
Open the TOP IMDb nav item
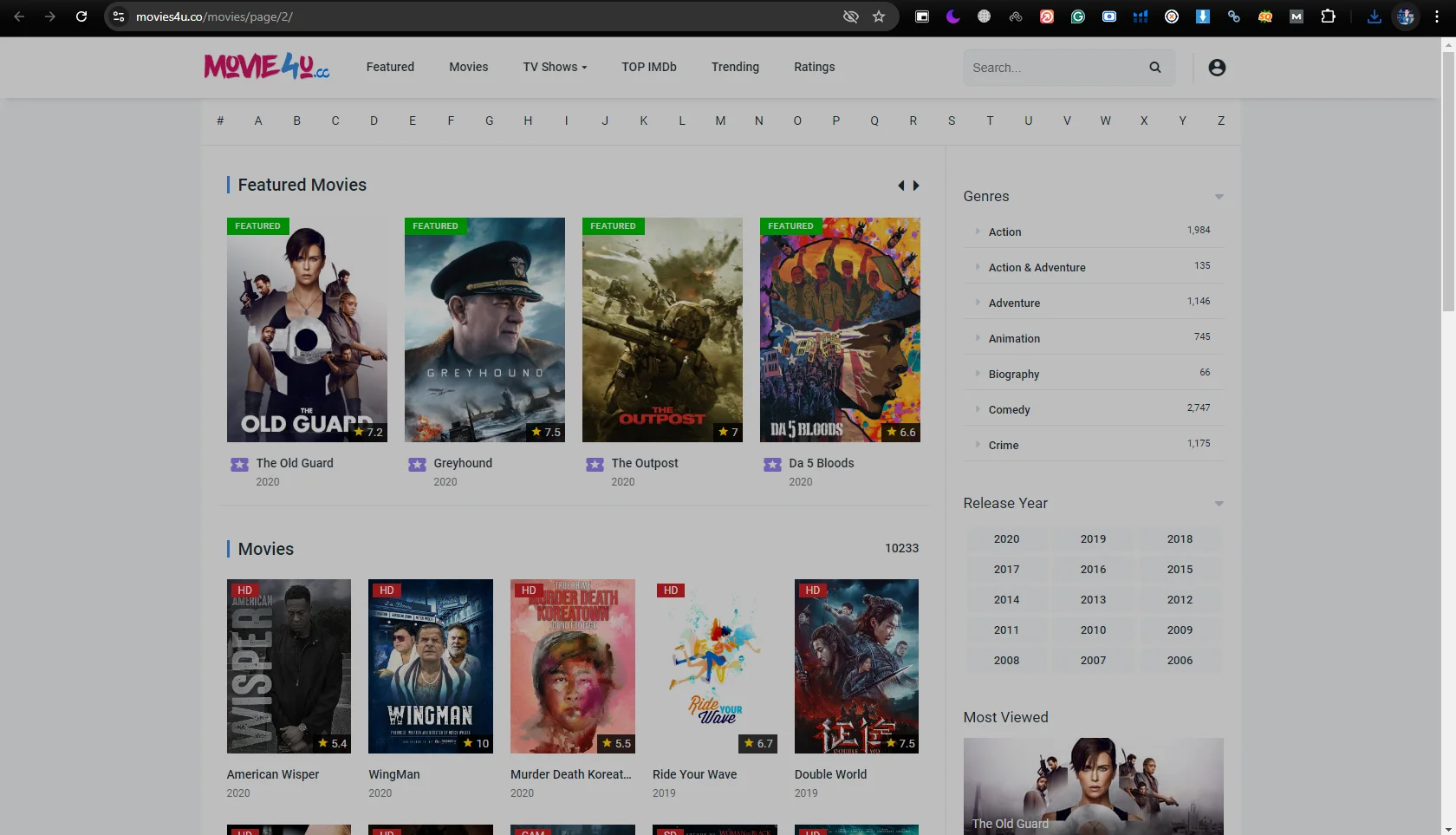point(649,67)
